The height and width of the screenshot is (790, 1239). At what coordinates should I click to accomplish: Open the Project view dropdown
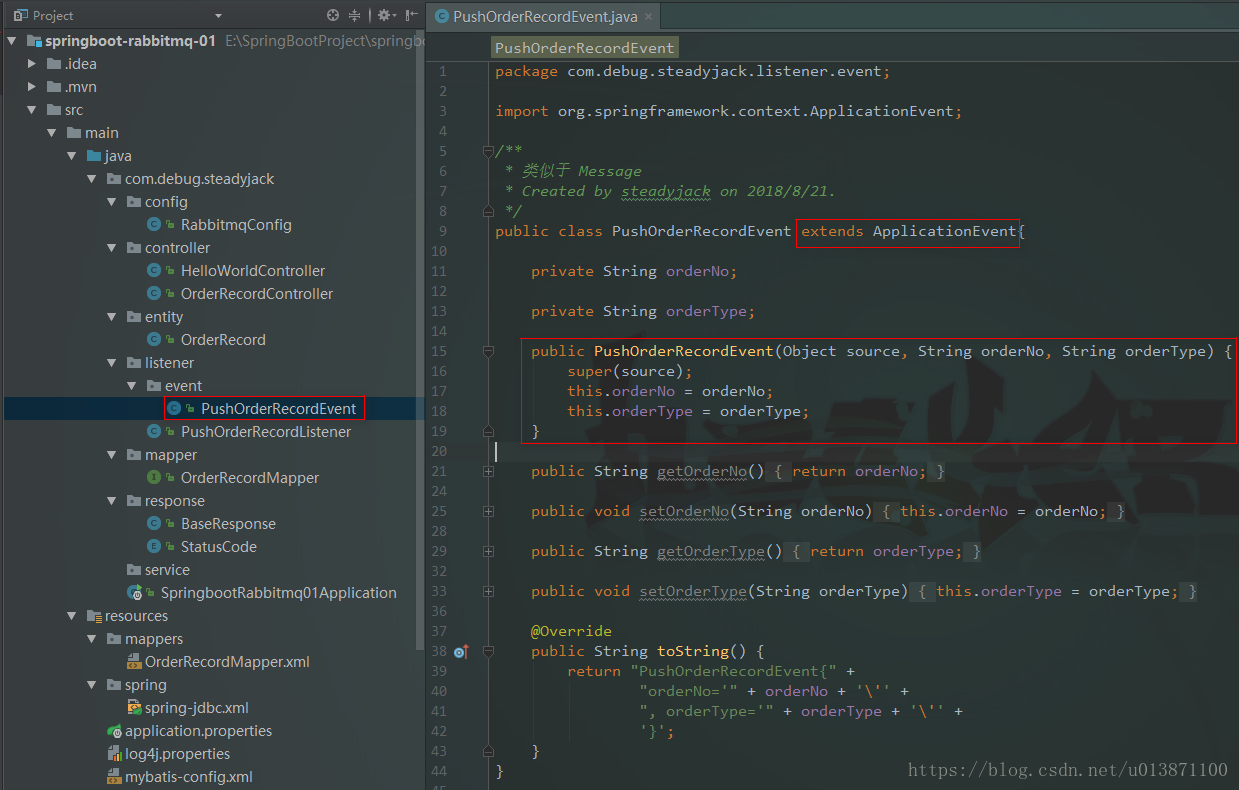click(218, 16)
